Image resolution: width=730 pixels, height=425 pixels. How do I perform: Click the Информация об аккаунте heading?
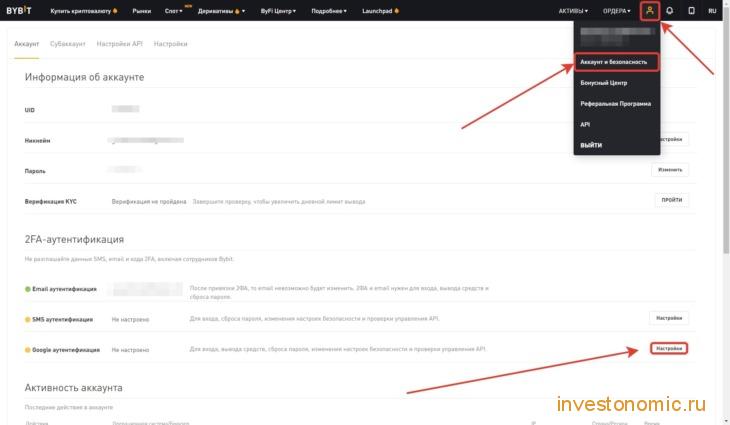click(84, 77)
